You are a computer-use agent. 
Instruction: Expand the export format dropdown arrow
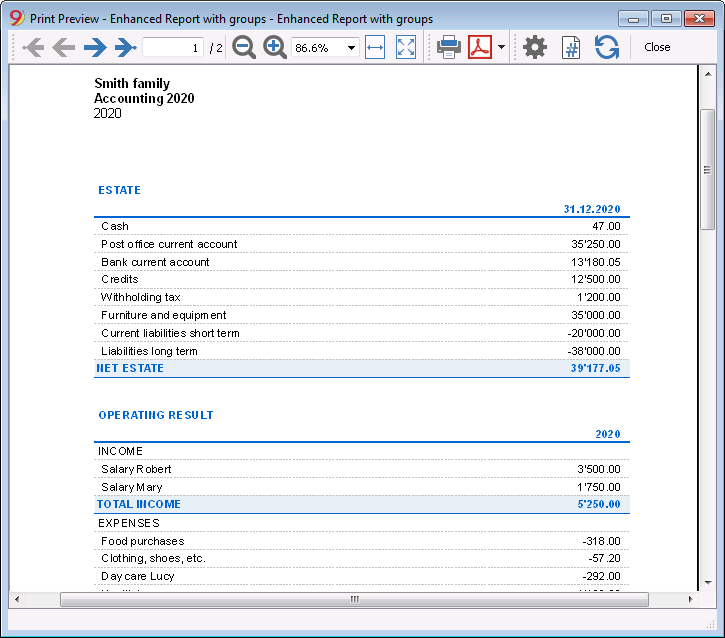coord(501,47)
